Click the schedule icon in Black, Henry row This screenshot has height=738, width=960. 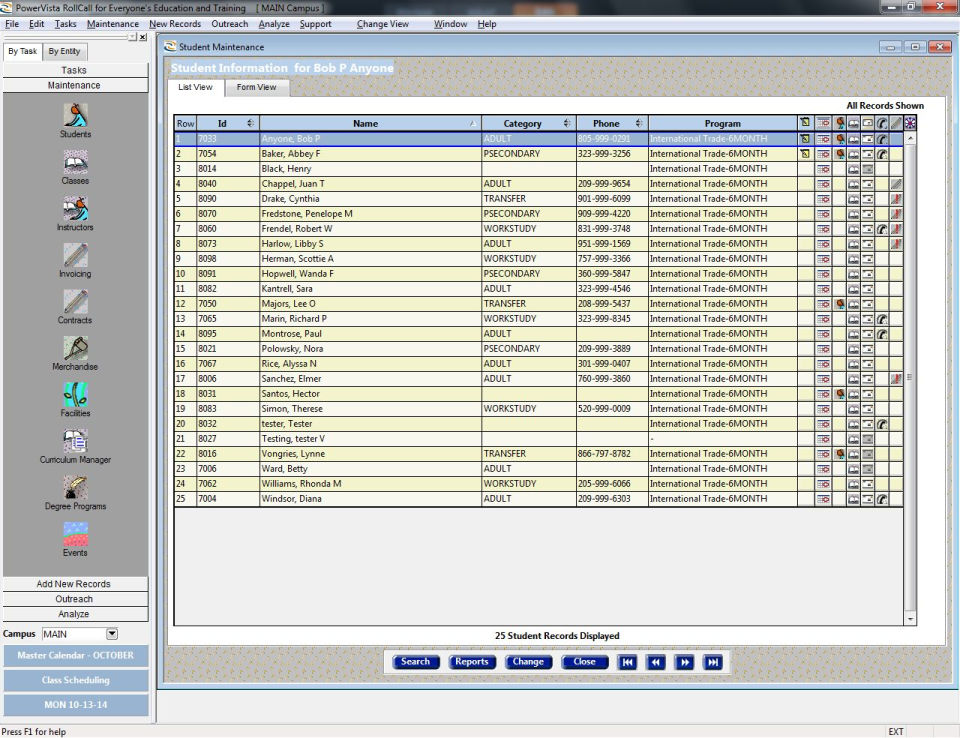point(823,169)
